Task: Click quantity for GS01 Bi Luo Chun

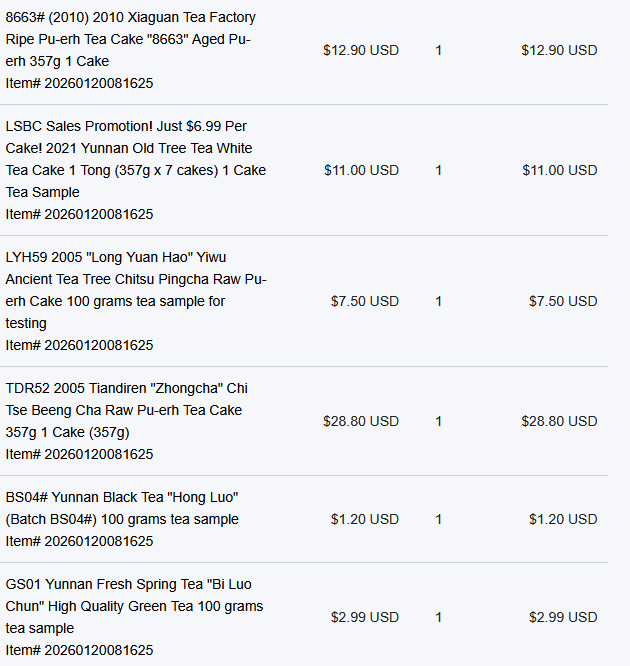Action: 438,617
